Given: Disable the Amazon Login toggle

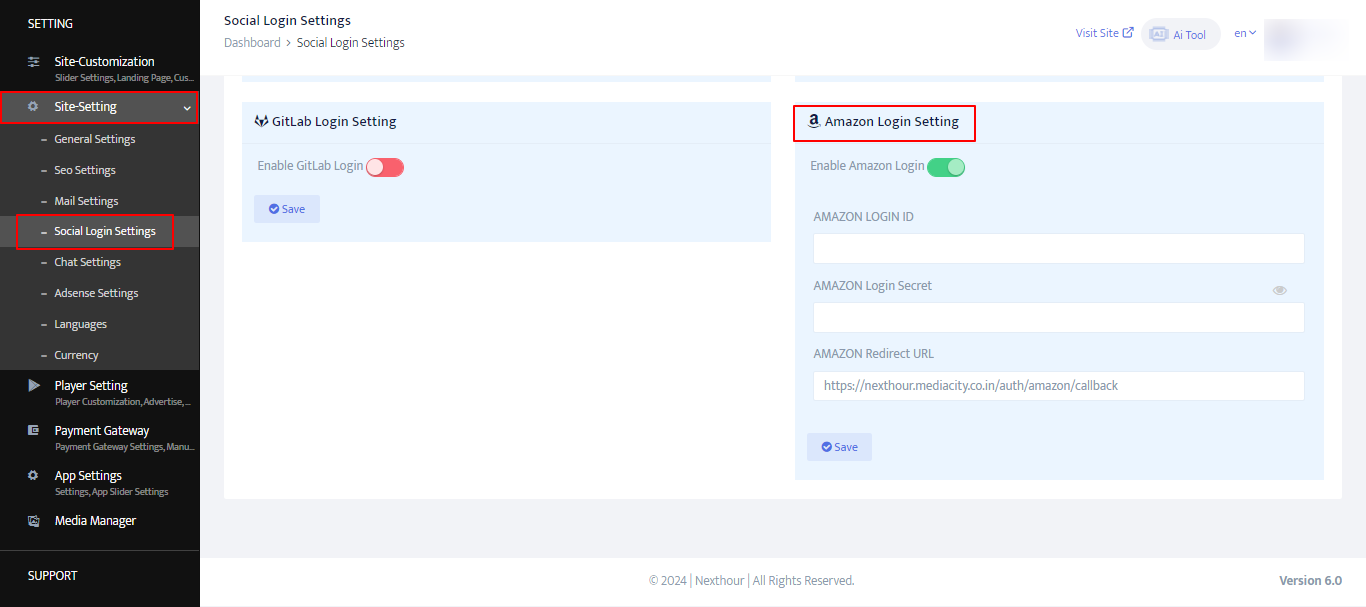Looking at the screenshot, I should tap(946, 167).
